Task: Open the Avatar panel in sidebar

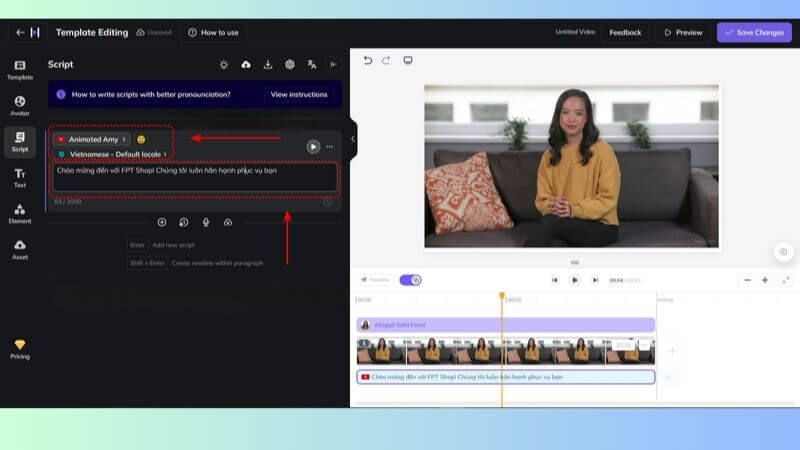Action: coord(19,105)
